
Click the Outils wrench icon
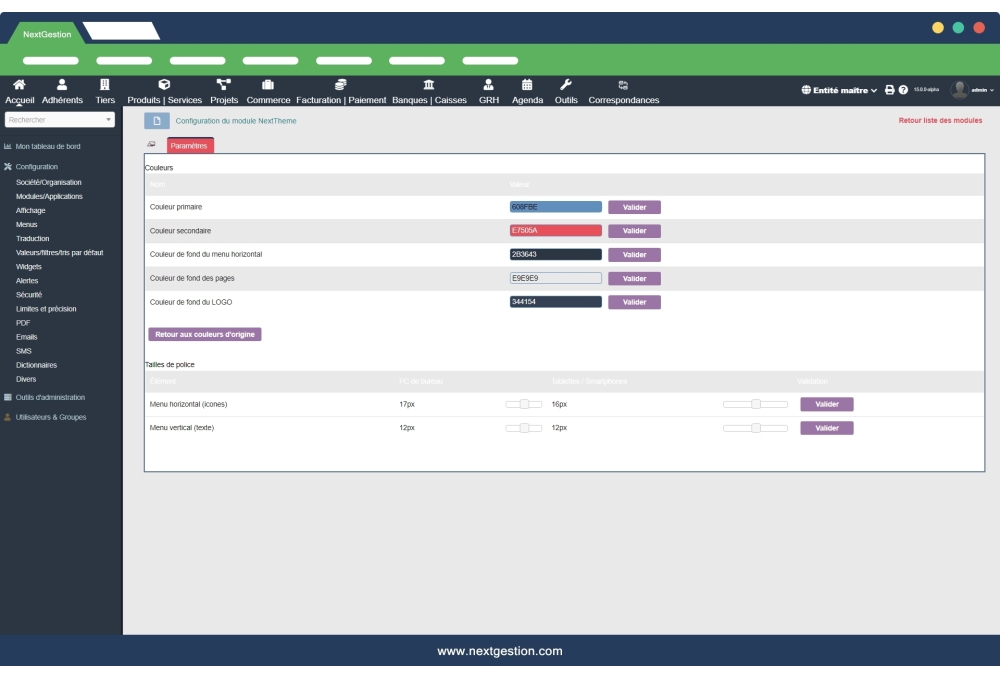(566, 86)
